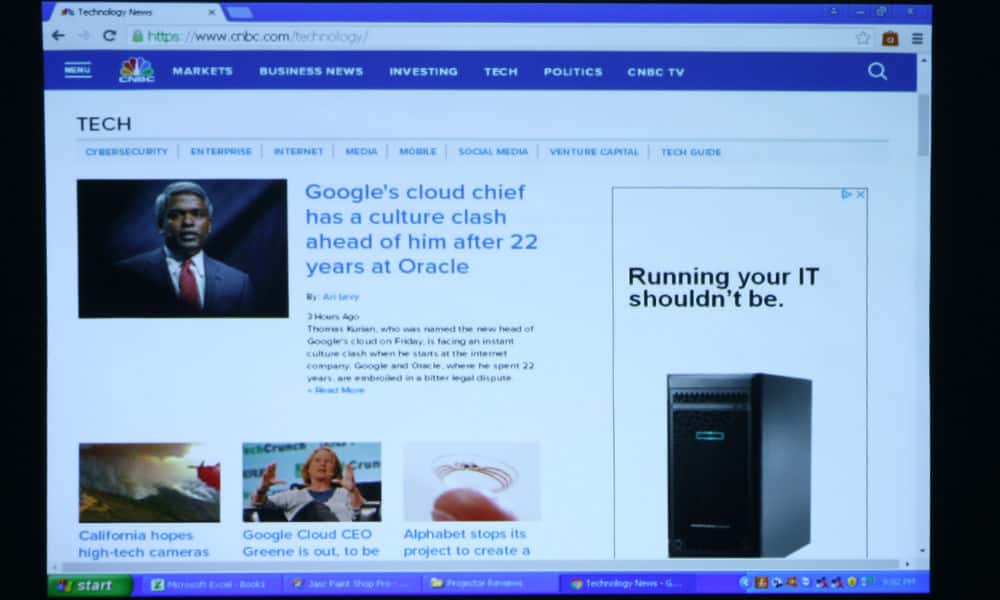Close the ad with the X icon
This screenshot has width=1000, height=600.
(860, 194)
